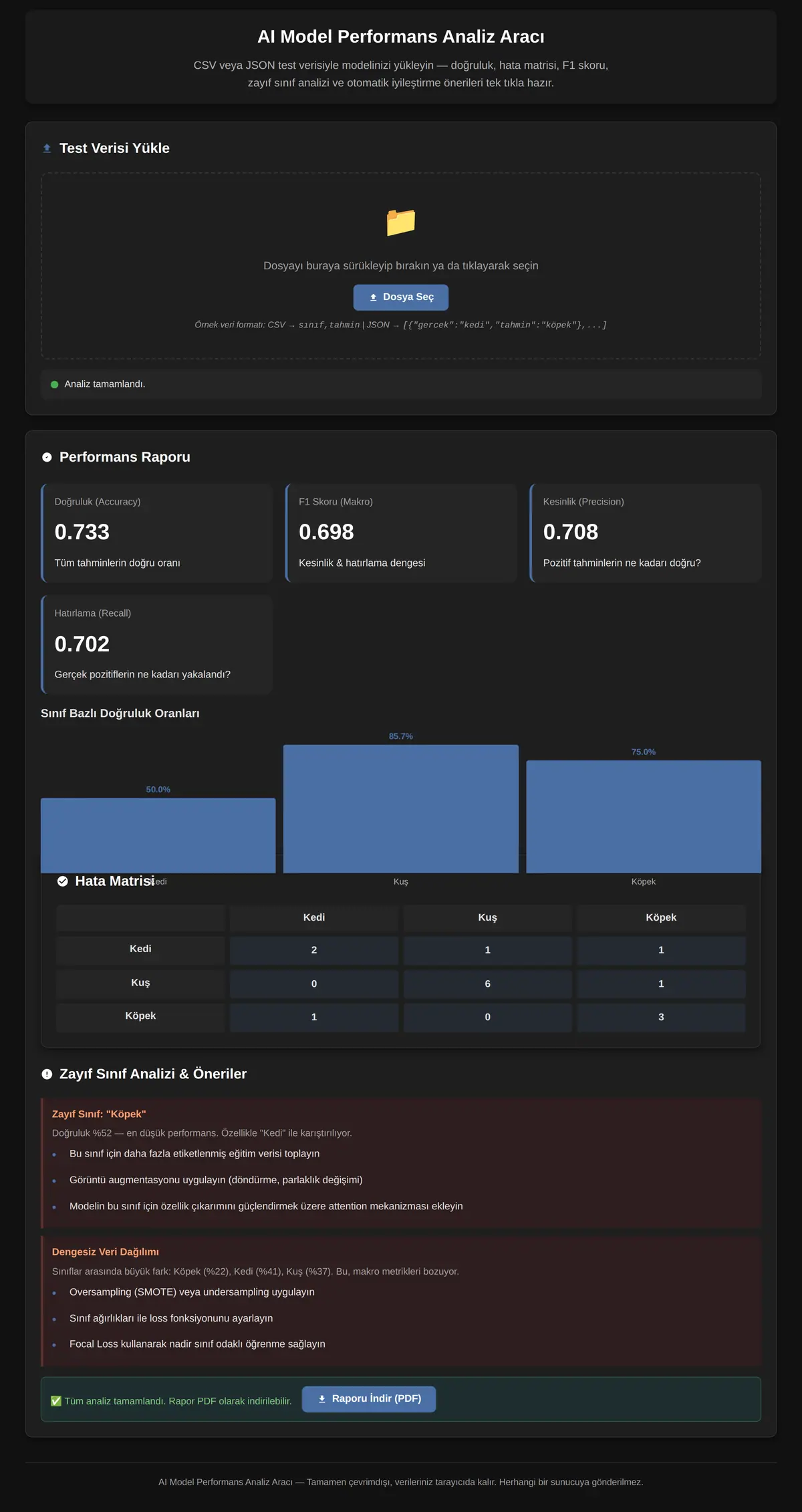The width and height of the screenshot is (802, 1512).
Task: Click the Focal Loss suggestion line
Action: pyautogui.click(x=197, y=1344)
